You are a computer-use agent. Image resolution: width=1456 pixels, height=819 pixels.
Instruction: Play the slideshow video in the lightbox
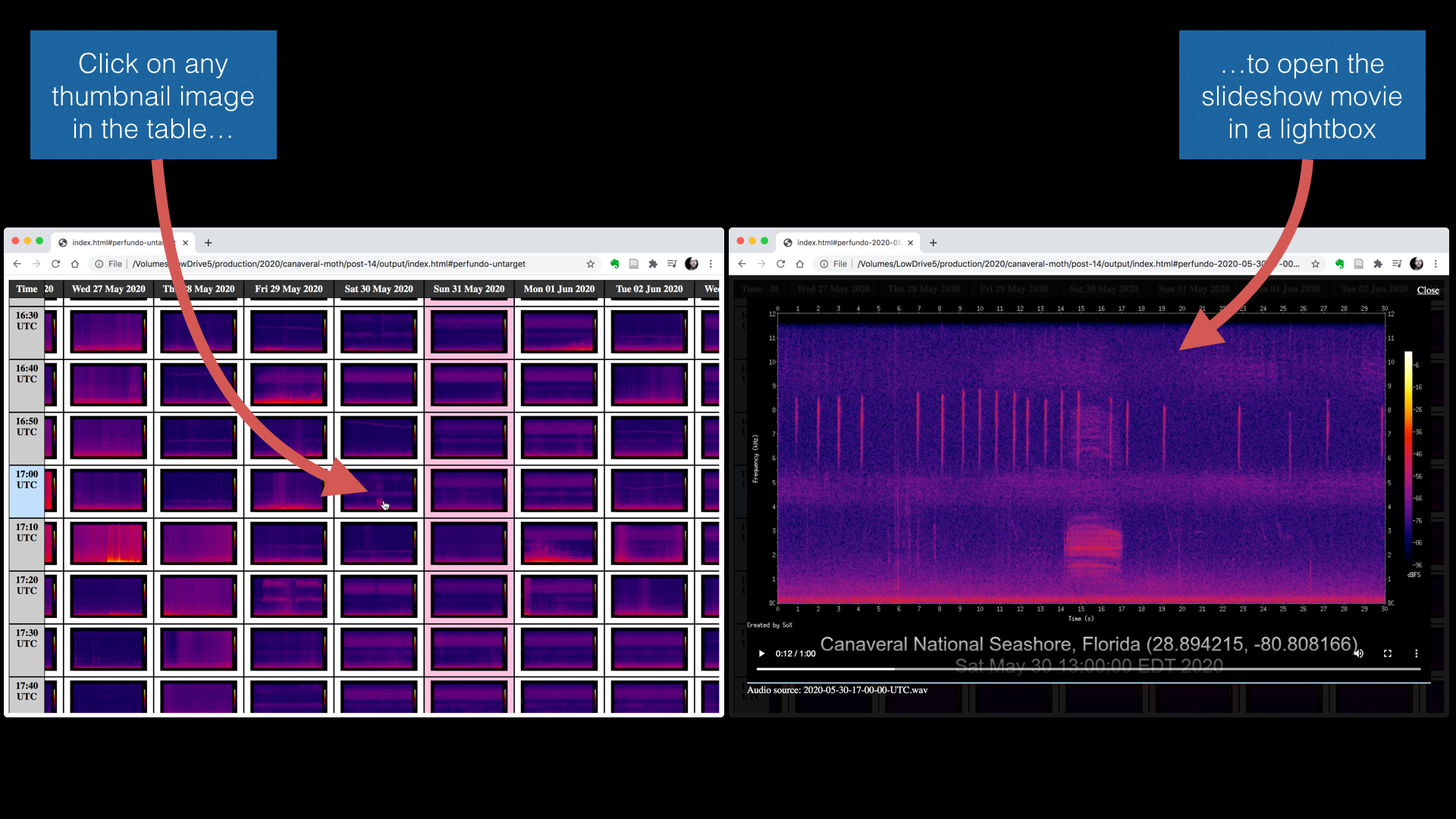click(x=761, y=654)
